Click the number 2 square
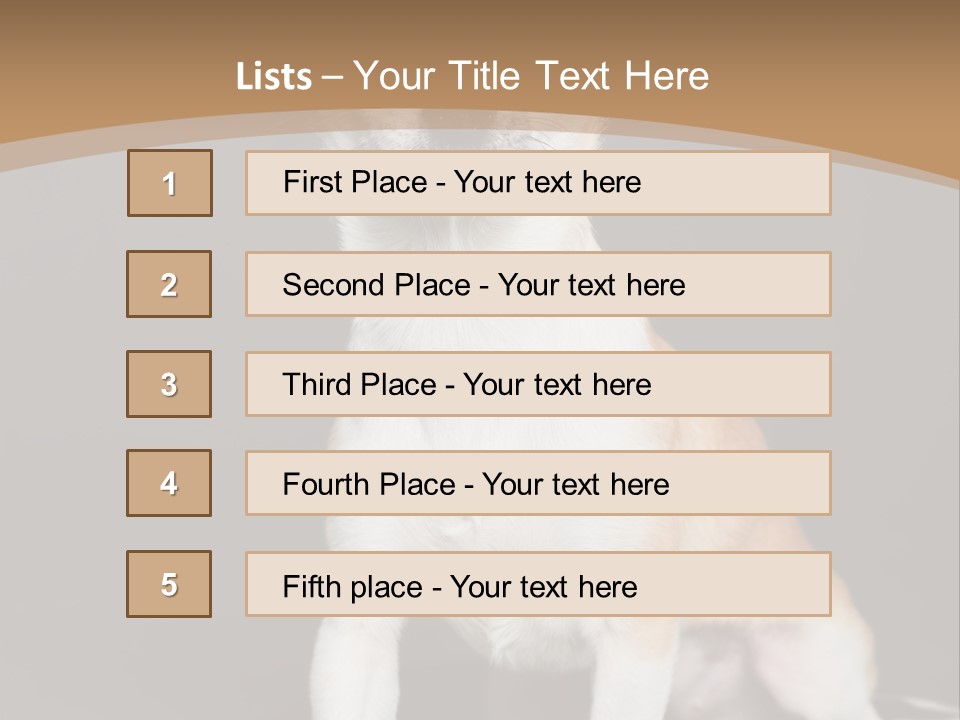 (x=169, y=284)
